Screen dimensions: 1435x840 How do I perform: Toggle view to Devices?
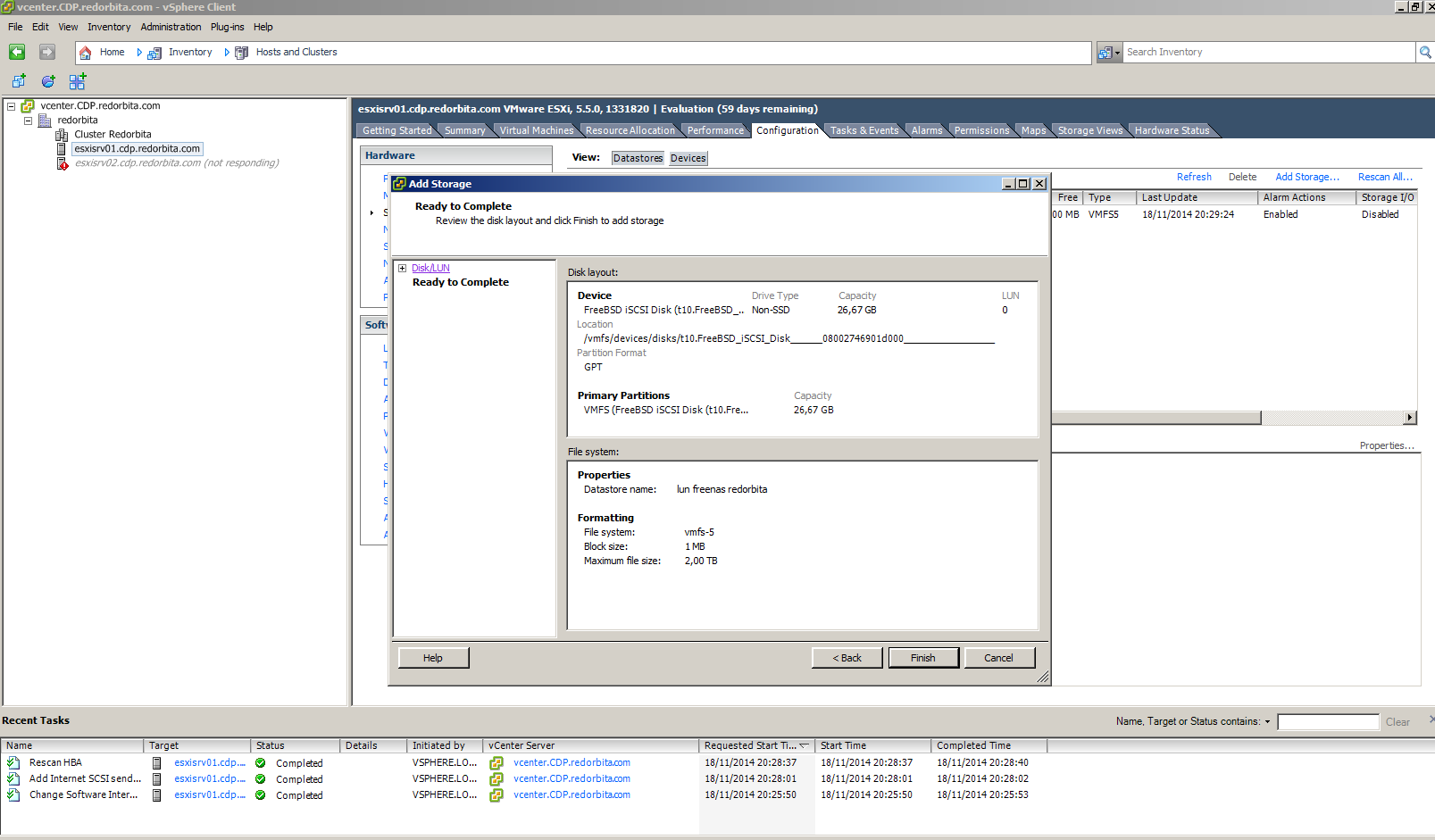688,158
